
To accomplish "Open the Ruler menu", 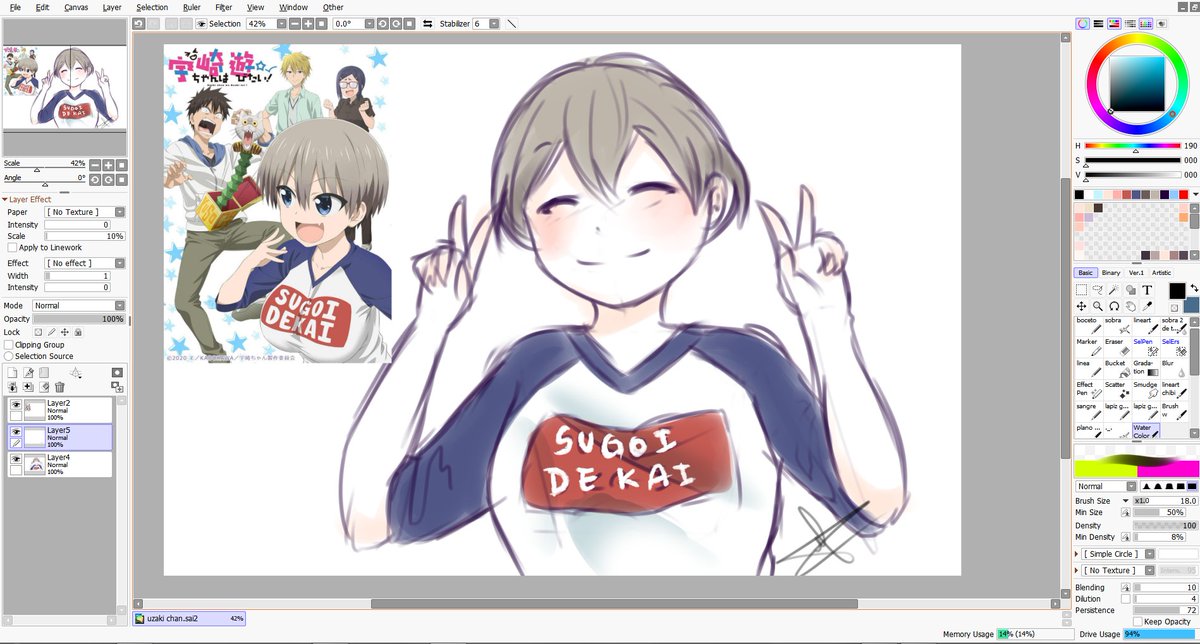I will [191, 7].
